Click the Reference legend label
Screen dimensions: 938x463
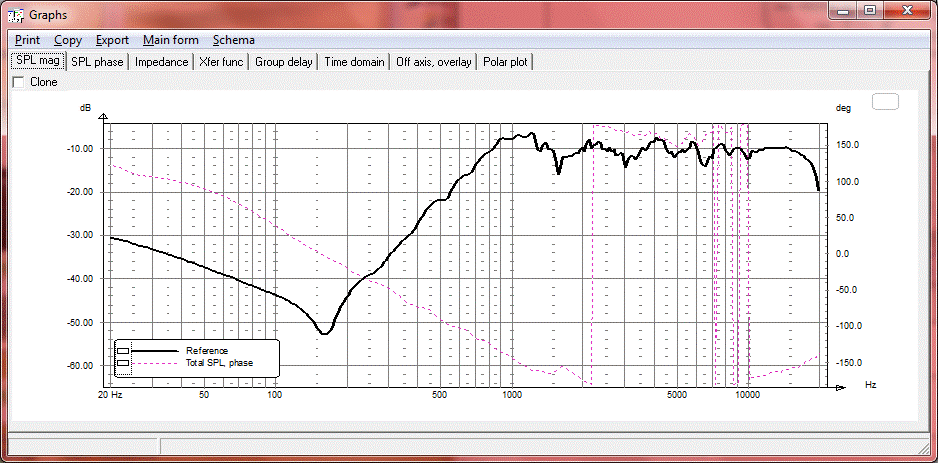click(207, 351)
